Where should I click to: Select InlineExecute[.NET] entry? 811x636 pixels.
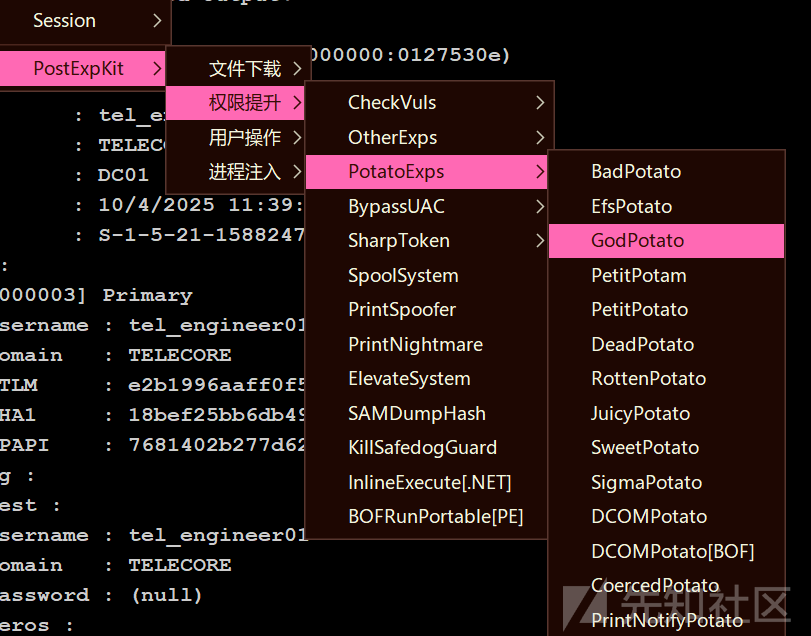click(x=427, y=482)
